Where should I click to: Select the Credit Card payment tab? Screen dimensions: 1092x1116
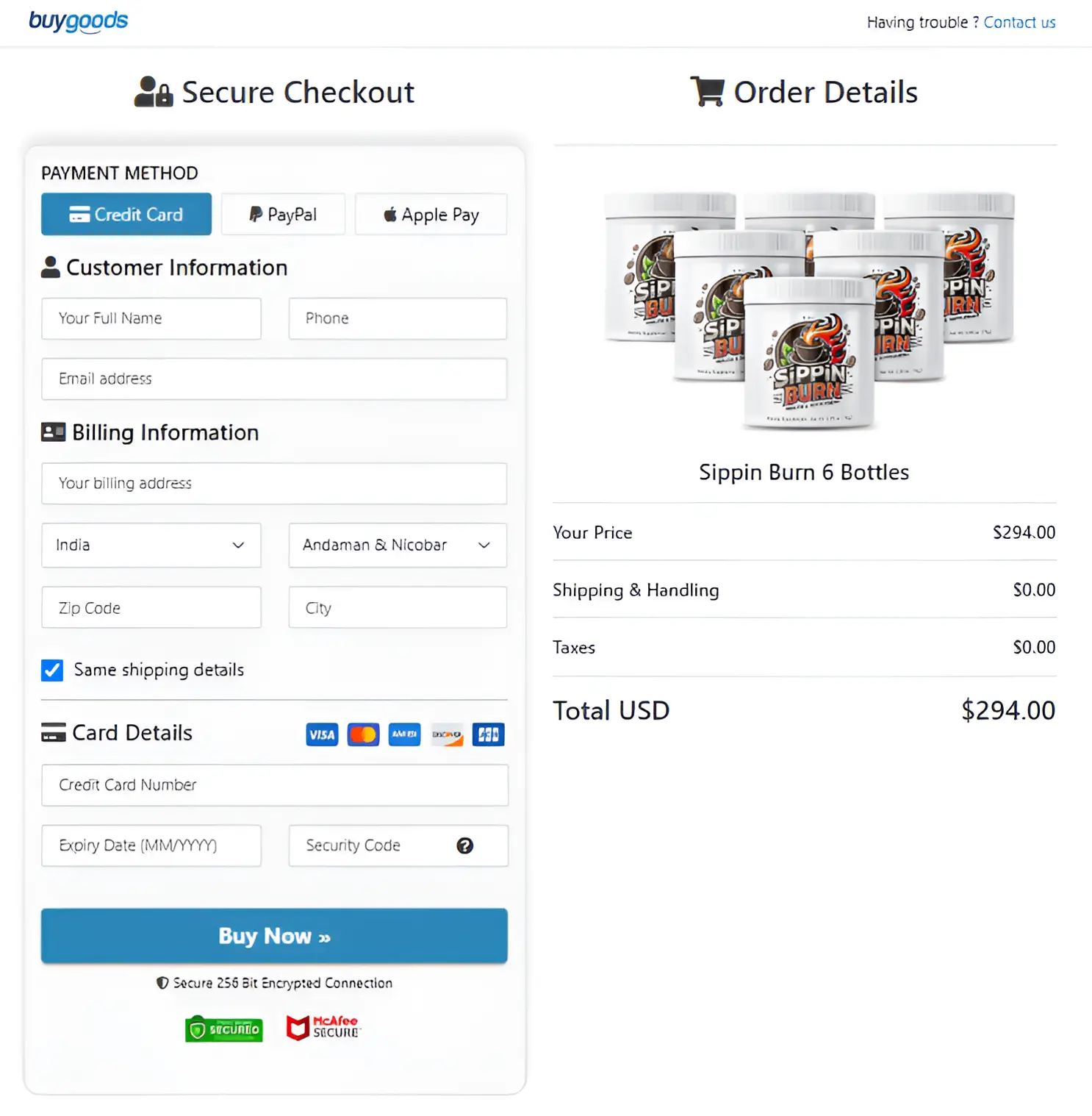coord(126,214)
